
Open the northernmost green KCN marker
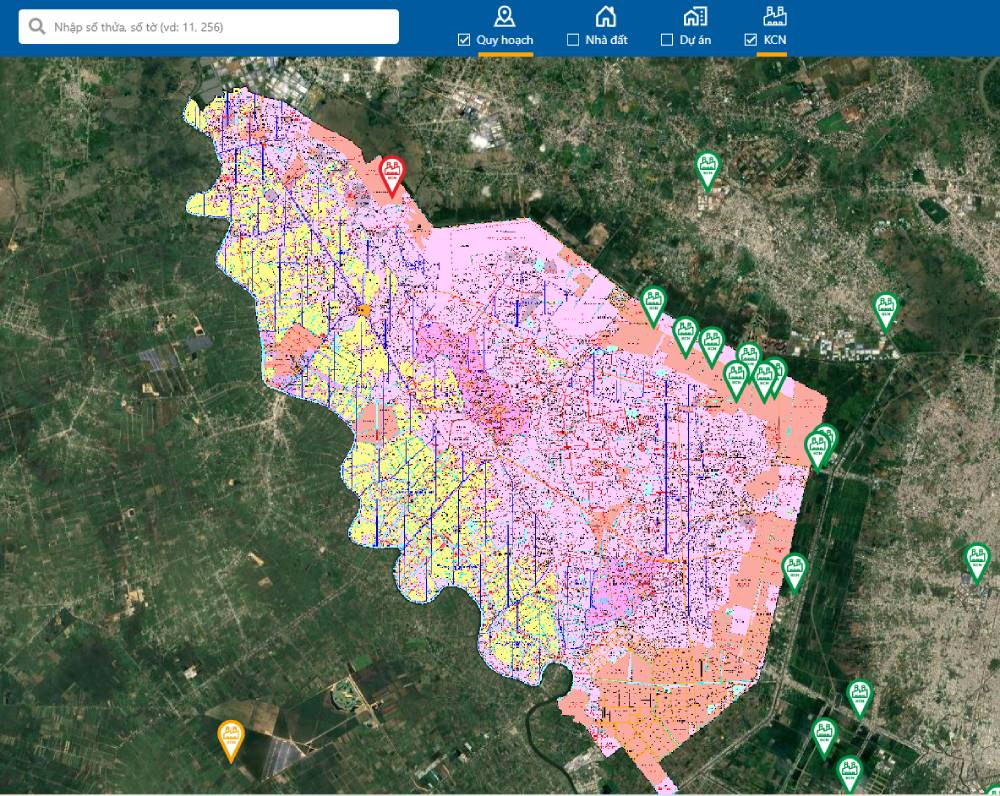pyautogui.click(x=708, y=170)
